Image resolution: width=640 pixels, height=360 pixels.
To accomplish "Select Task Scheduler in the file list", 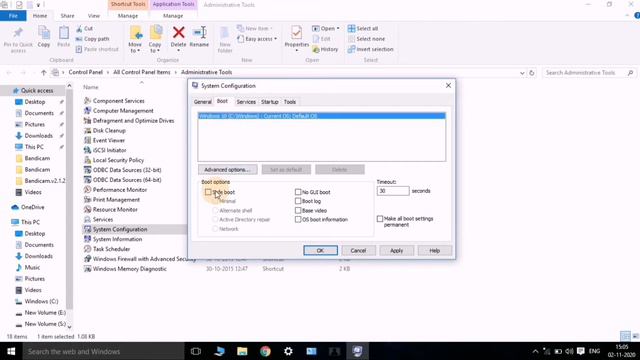I will (x=107, y=249).
